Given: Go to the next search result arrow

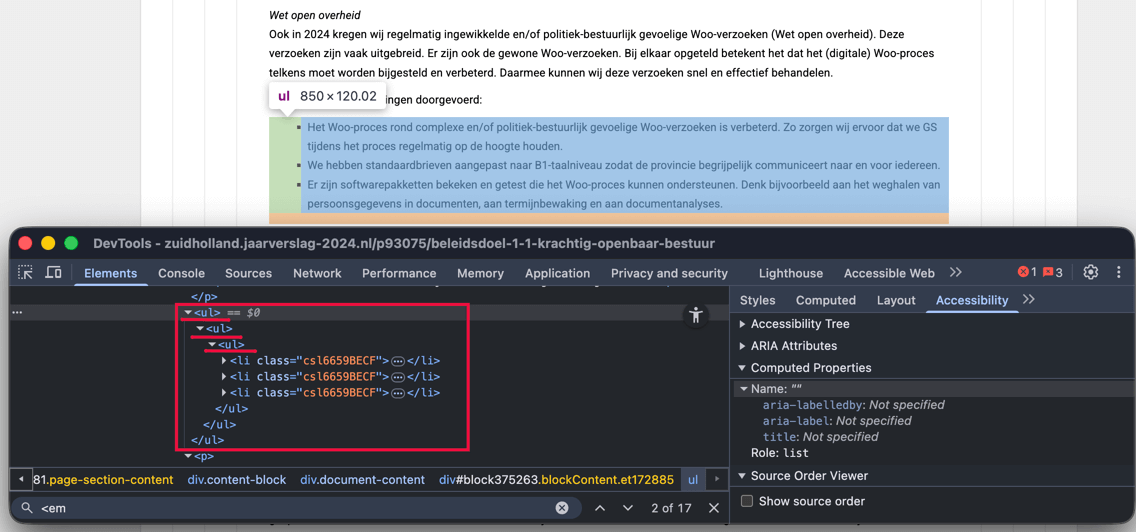Looking at the screenshot, I should [x=628, y=508].
